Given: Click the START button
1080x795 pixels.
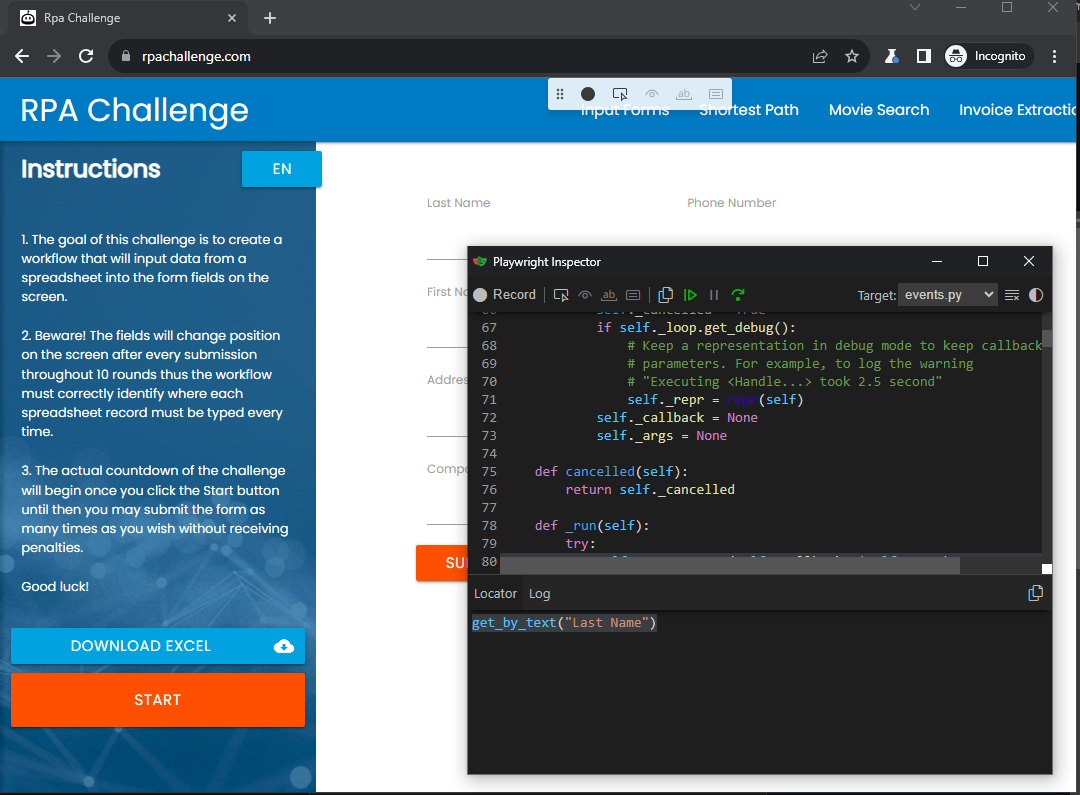Looking at the screenshot, I should (x=158, y=700).
